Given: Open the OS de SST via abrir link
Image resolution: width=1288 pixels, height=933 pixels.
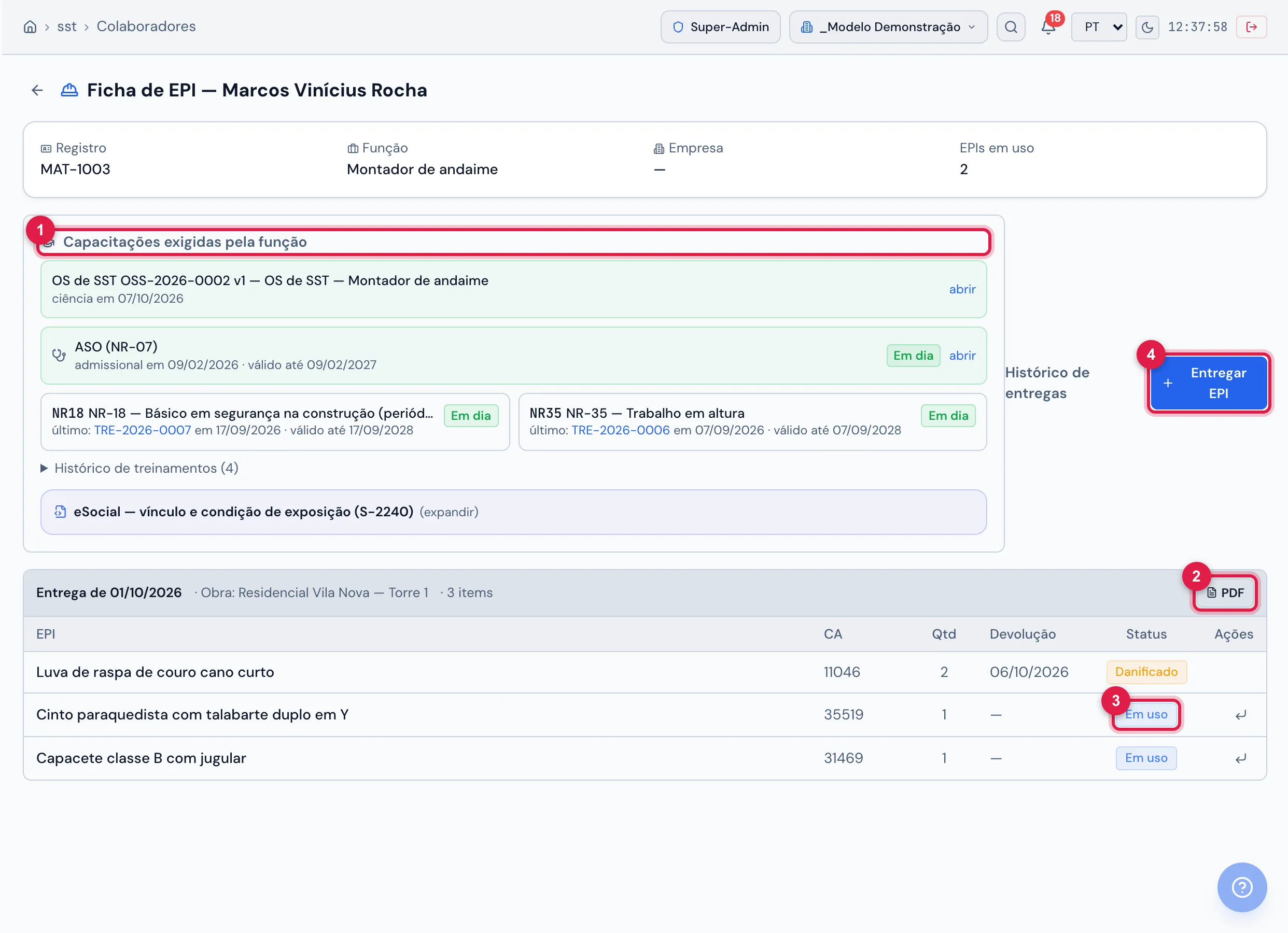Looking at the screenshot, I should (x=962, y=289).
